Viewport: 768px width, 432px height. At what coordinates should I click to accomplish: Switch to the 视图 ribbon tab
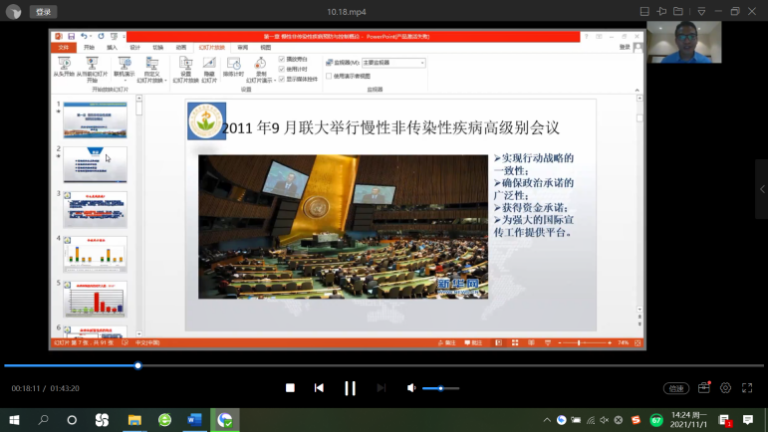point(266,47)
